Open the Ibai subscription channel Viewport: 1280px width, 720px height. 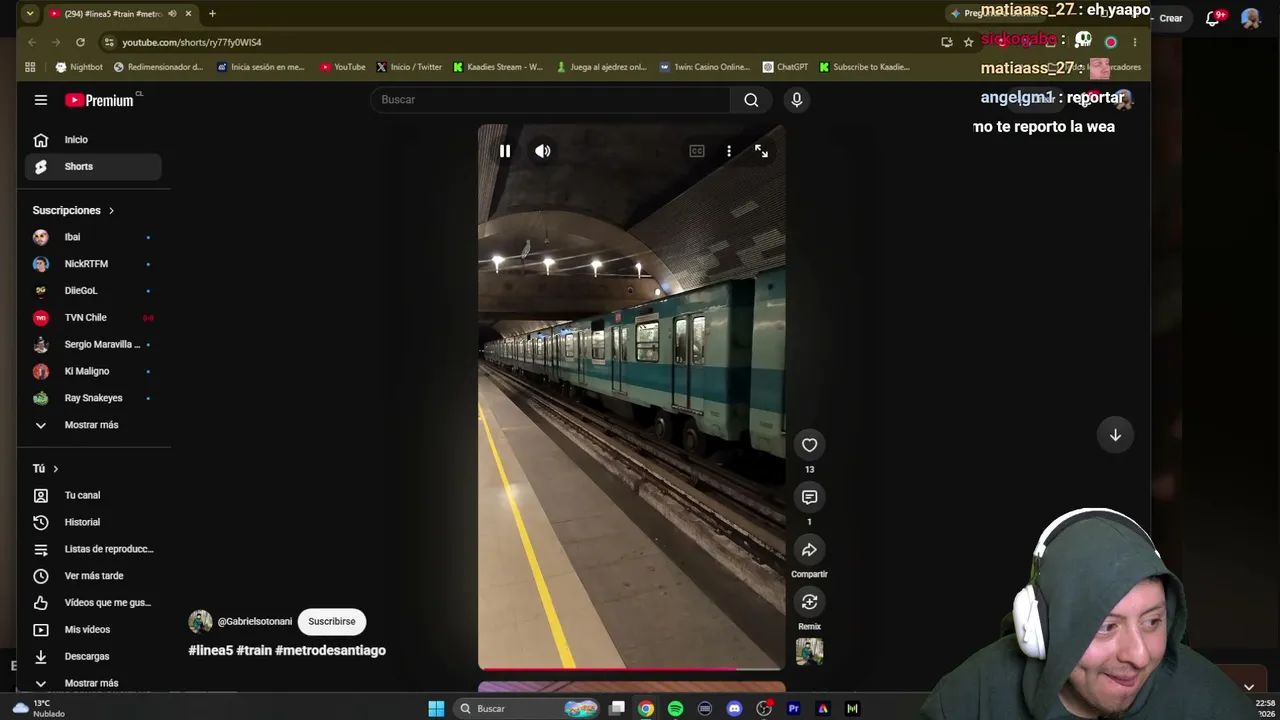93,238
